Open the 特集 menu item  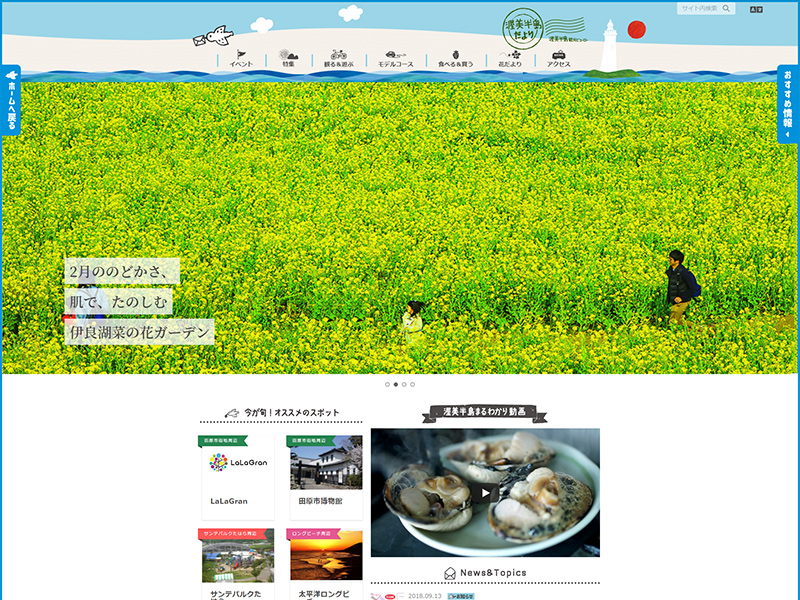click(289, 59)
